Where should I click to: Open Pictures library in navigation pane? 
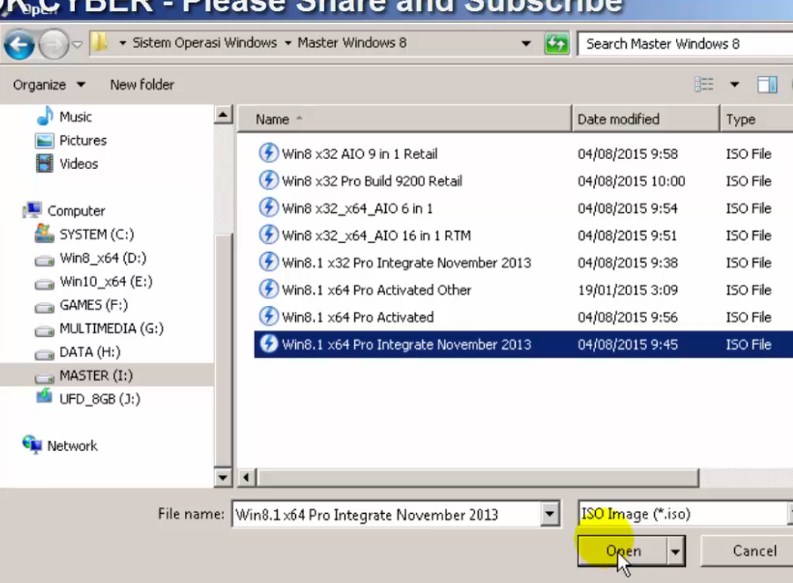[71, 141]
